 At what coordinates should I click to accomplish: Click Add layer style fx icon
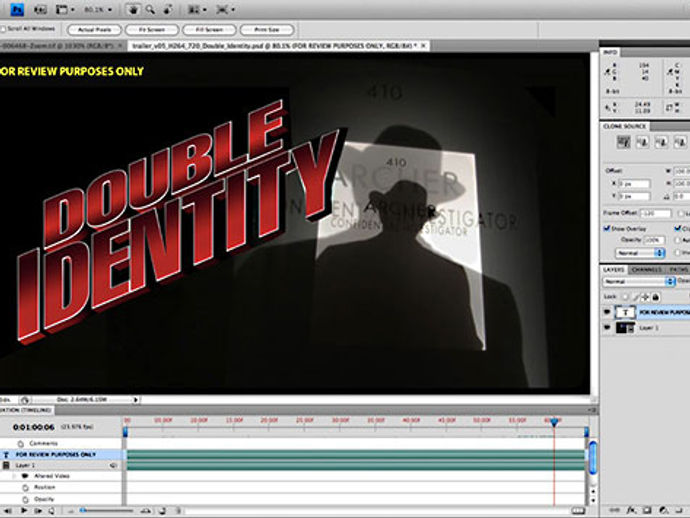pyautogui.click(x=631, y=511)
